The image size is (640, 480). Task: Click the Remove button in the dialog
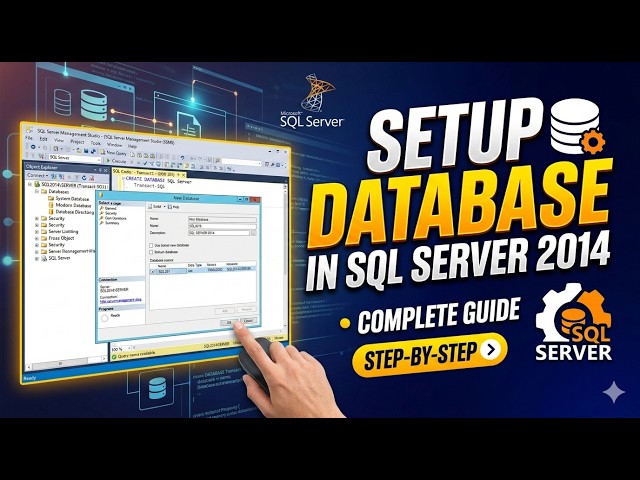[246, 309]
